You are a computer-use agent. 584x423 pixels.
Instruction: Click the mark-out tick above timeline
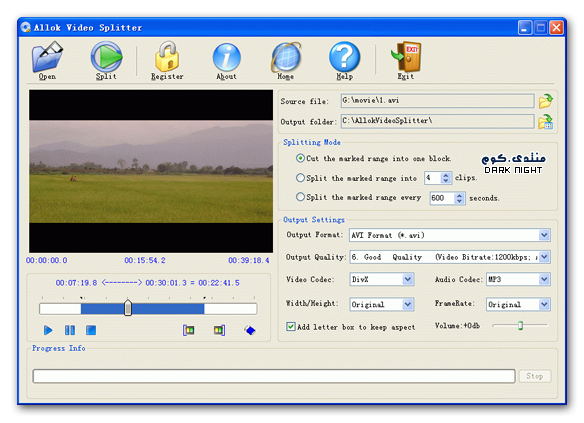tap(204, 298)
